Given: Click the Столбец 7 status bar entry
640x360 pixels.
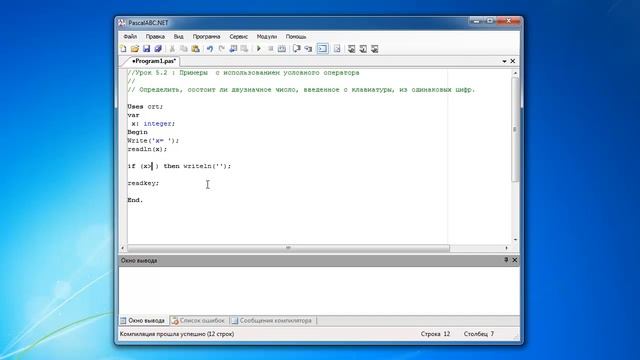Looking at the screenshot, I should [x=478, y=334].
